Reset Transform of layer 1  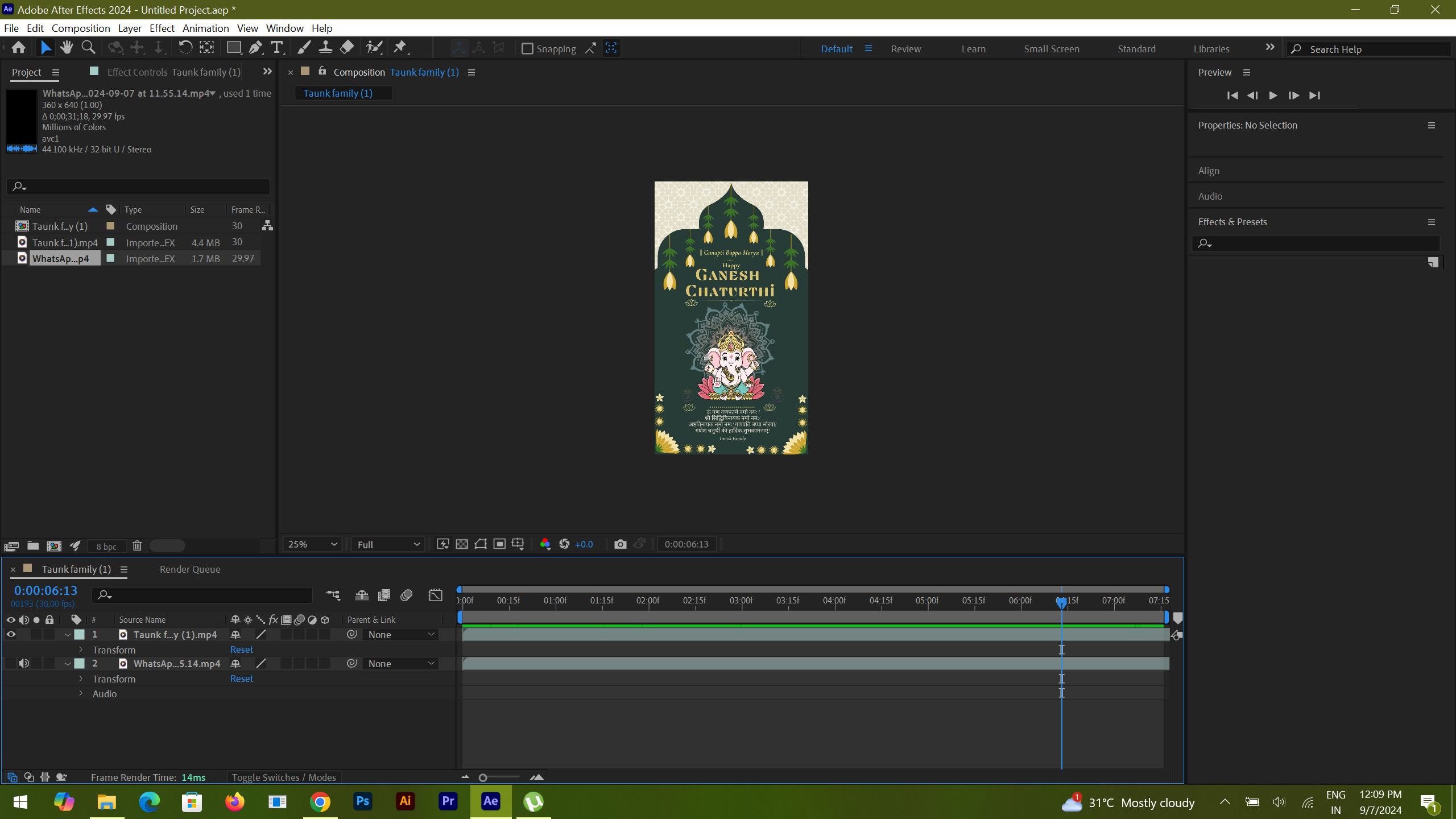pos(242,650)
